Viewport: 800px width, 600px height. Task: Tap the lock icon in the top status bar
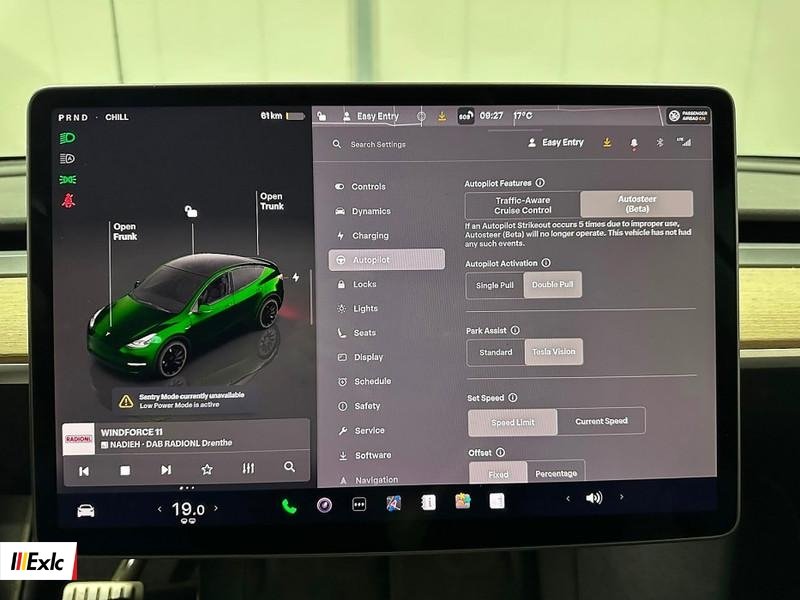pos(322,117)
